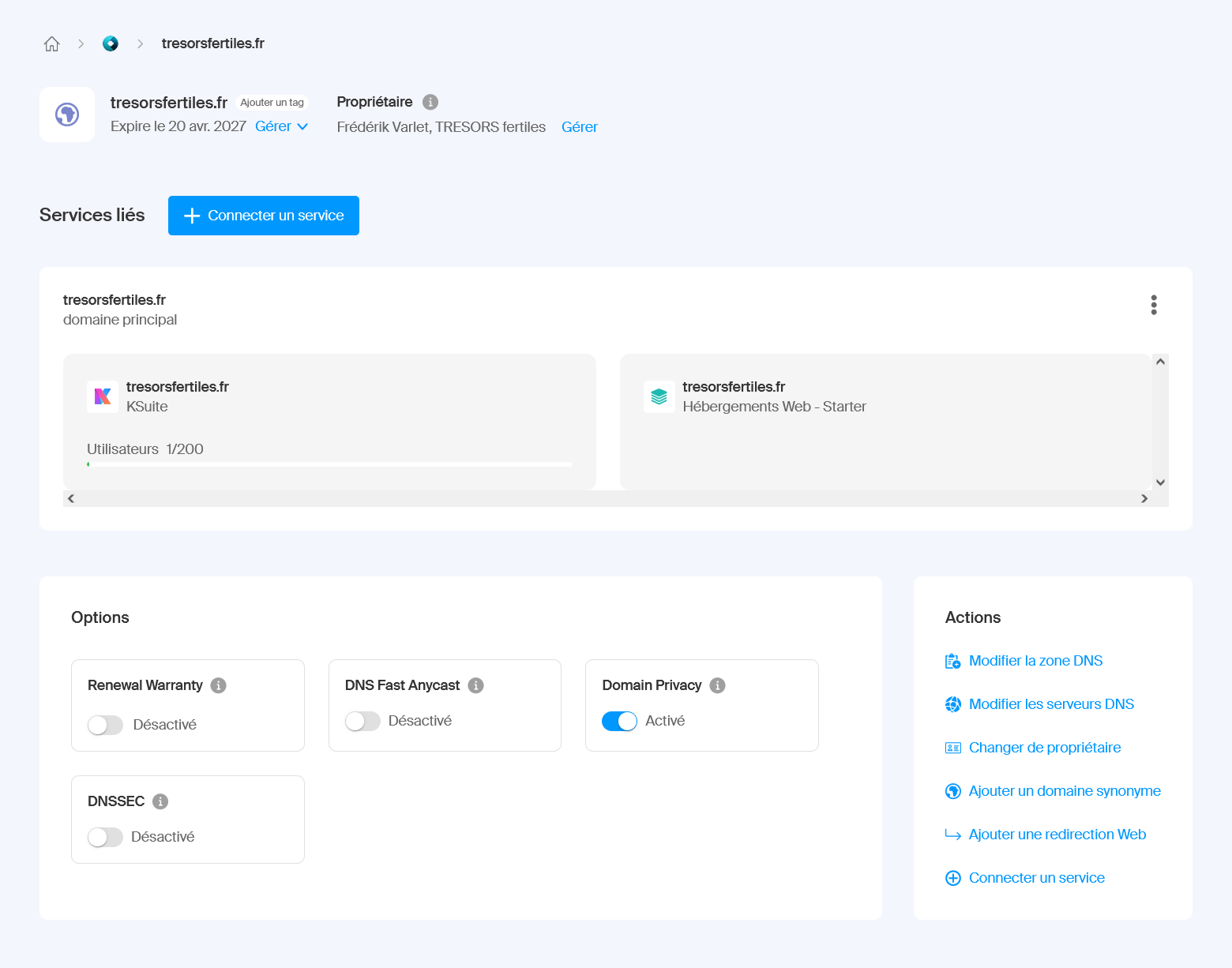Click the synonym domain globe icon
Viewport: 1232px width, 968px height.
pos(953,791)
